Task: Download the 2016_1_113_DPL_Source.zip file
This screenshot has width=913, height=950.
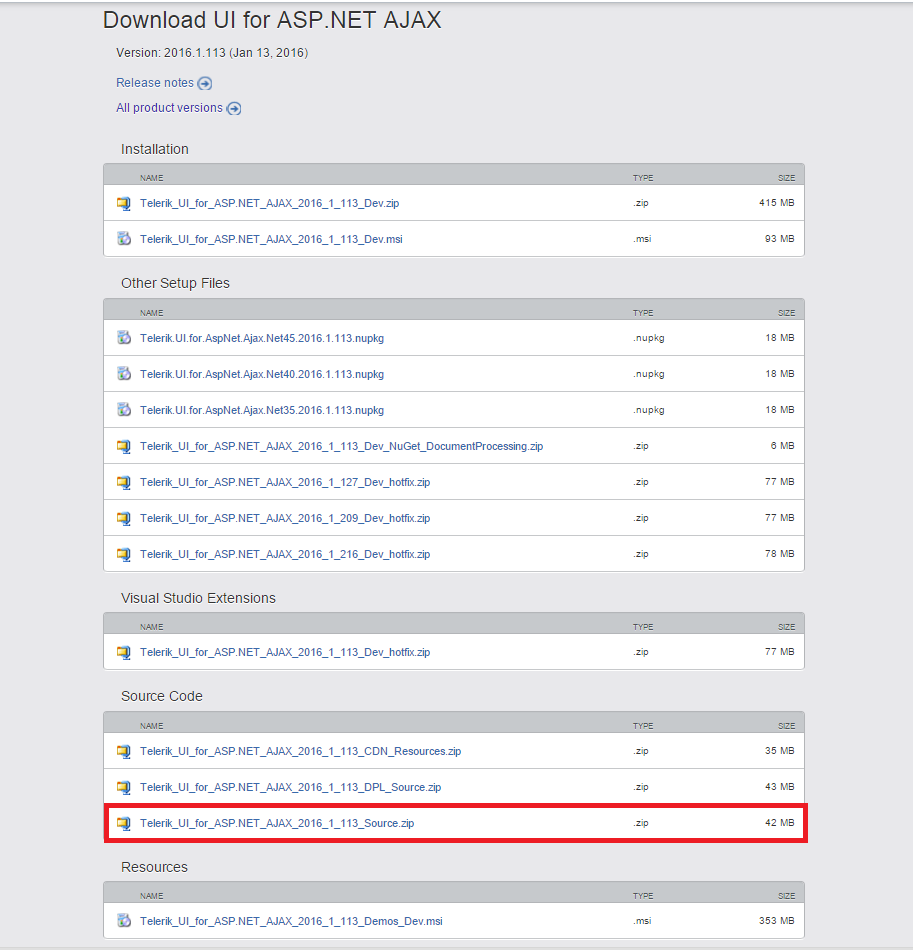Action: tap(290, 787)
